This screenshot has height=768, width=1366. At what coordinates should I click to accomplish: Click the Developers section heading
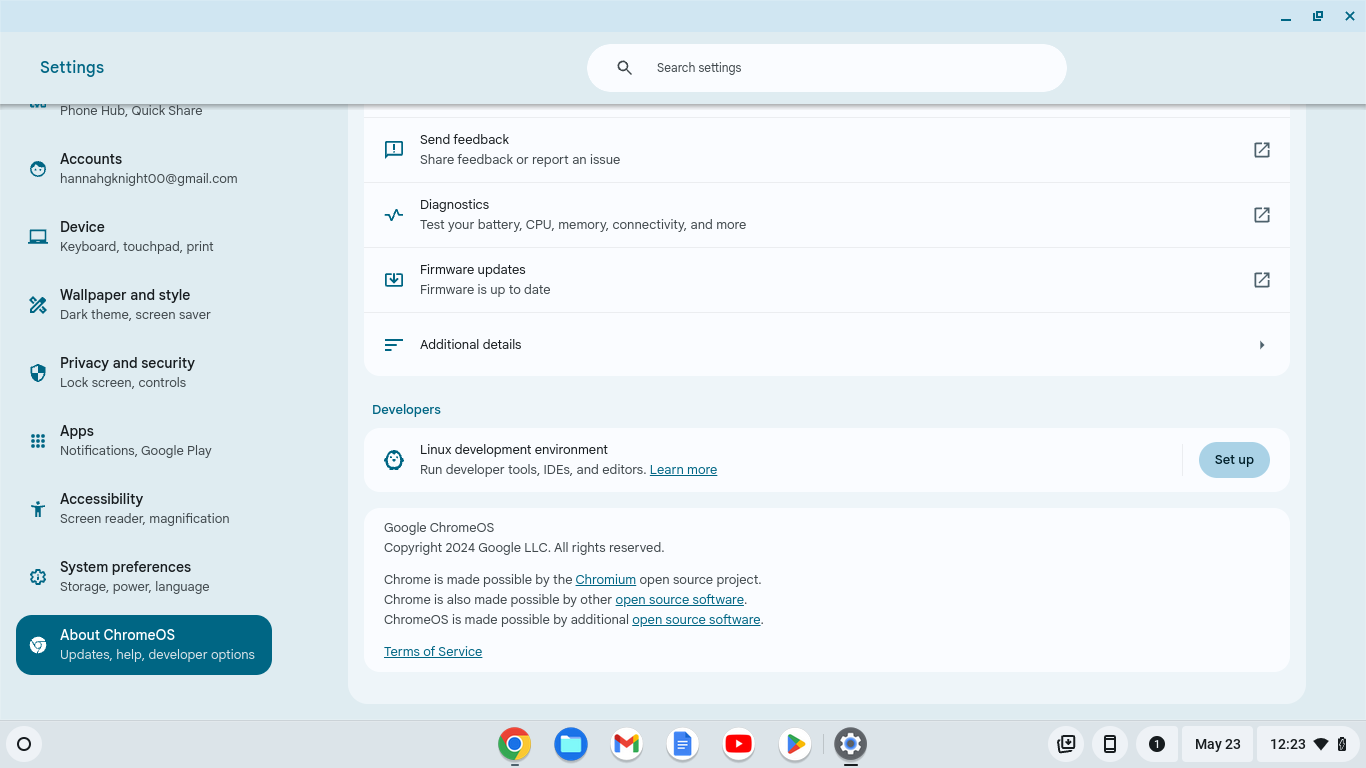406,410
